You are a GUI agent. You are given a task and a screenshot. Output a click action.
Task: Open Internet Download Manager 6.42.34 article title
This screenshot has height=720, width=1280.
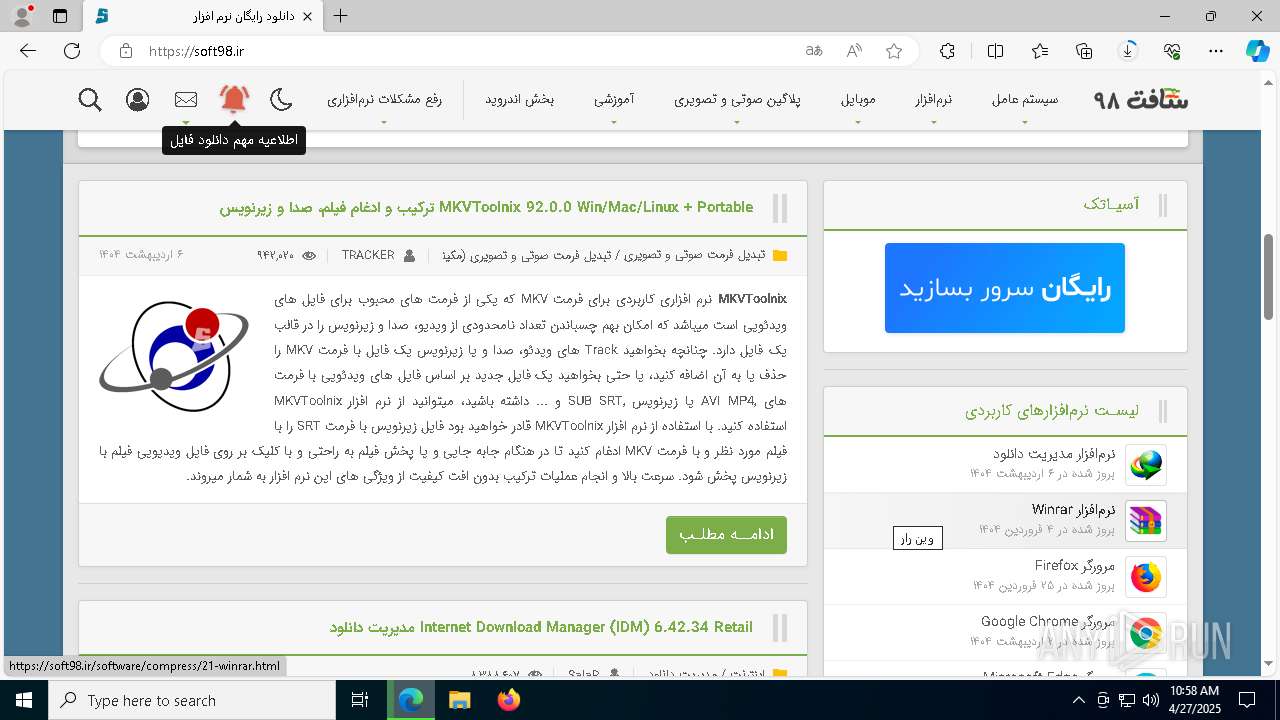pyautogui.click(x=541, y=627)
